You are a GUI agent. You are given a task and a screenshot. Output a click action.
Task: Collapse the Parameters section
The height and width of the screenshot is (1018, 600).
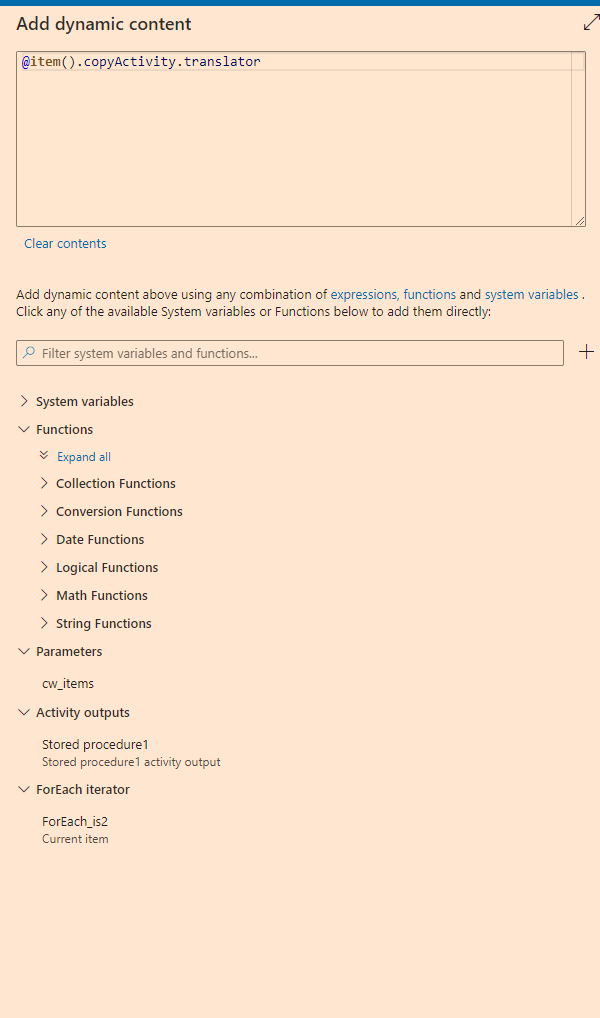pyautogui.click(x=24, y=651)
